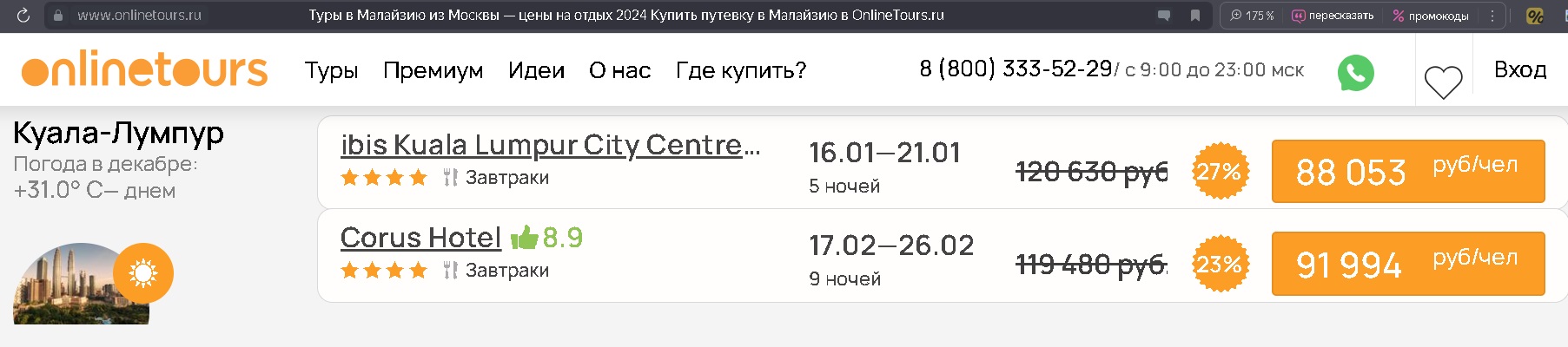Click the thumbs-up rating 8.9 icon
This screenshot has height=347, width=1568.
click(x=524, y=237)
